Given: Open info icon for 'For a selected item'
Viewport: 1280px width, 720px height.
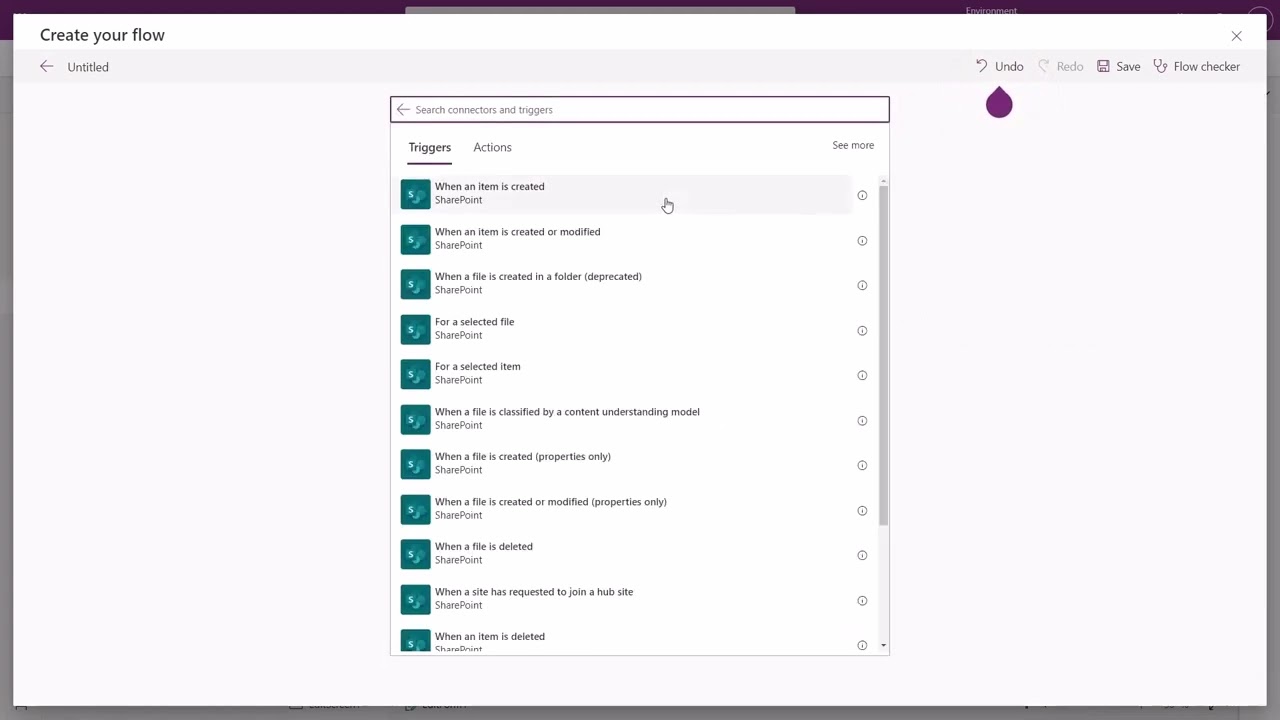Looking at the screenshot, I should coord(862,375).
